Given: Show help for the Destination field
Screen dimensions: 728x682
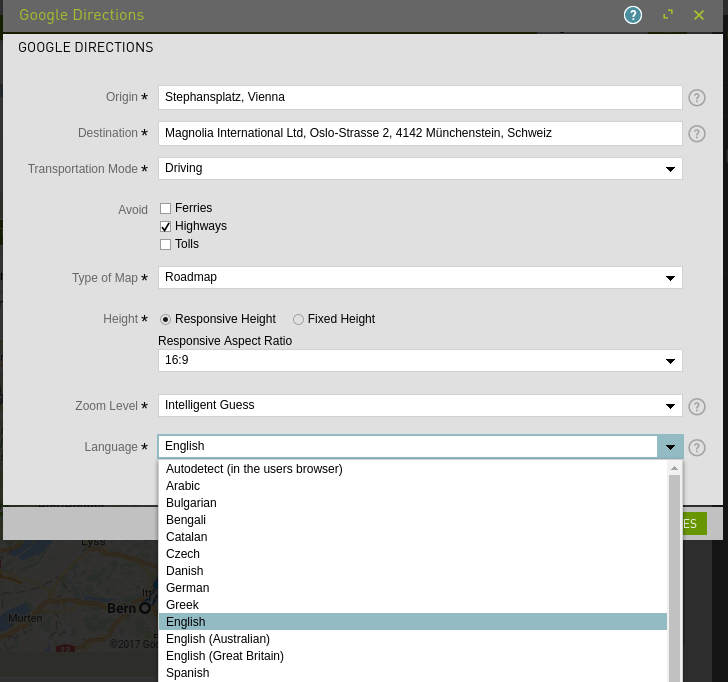Looking at the screenshot, I should click(696, 134).
